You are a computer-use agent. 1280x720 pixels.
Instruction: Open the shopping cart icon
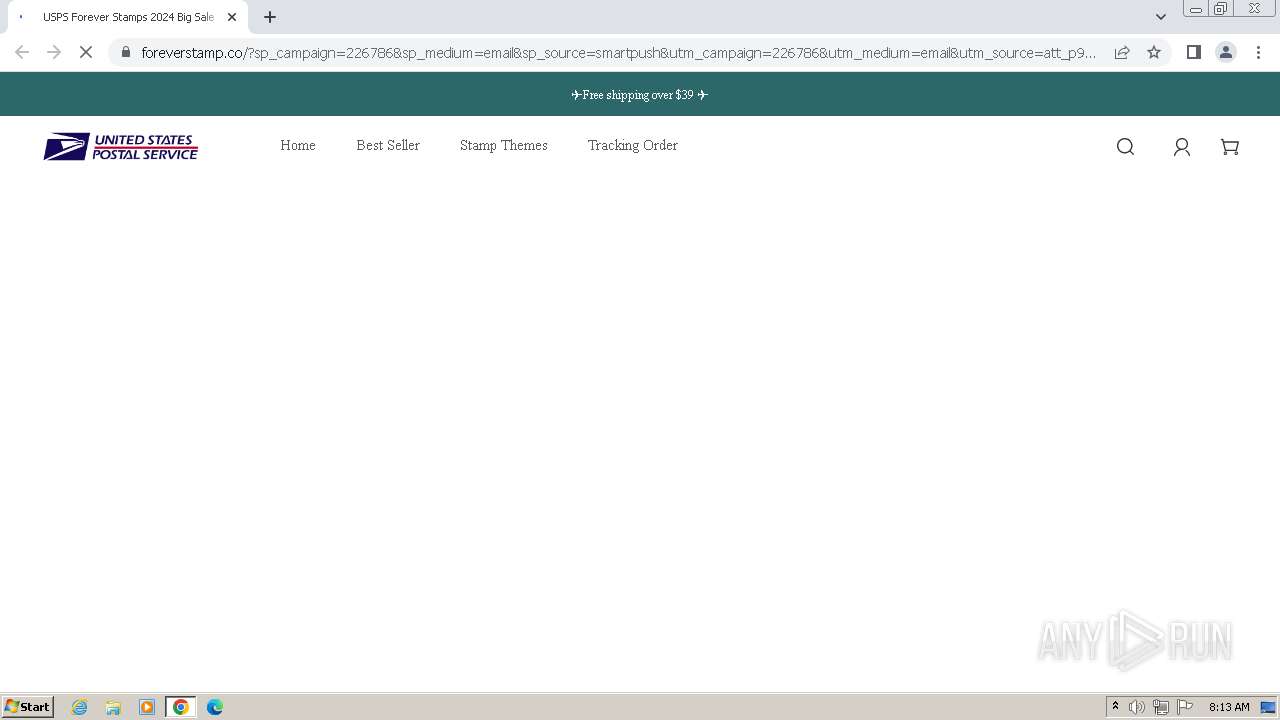pyautogui.click(x=1230, y=147)
